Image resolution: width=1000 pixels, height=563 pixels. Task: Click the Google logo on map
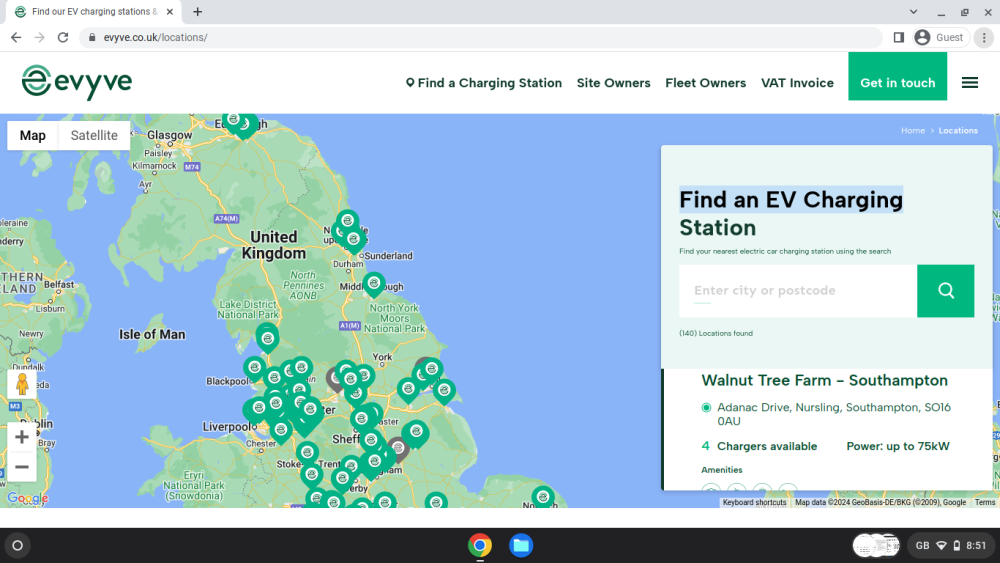(27, 498)
